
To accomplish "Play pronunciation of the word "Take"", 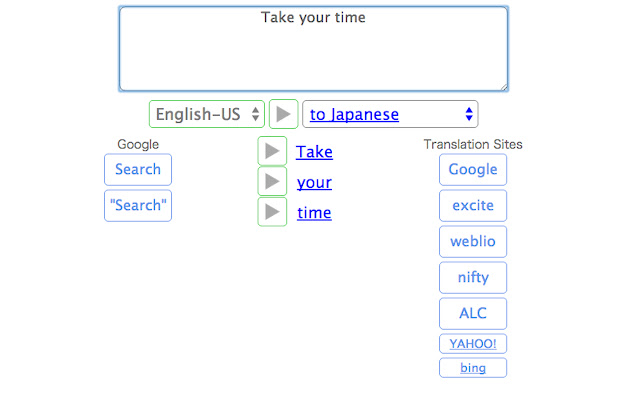I will tap(272, 152).
